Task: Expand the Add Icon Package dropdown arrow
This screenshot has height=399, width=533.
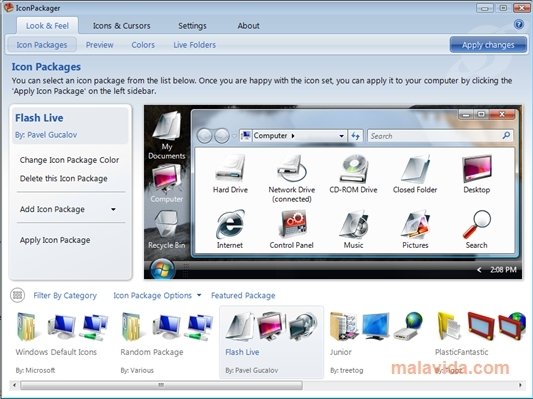Action: 113,209
